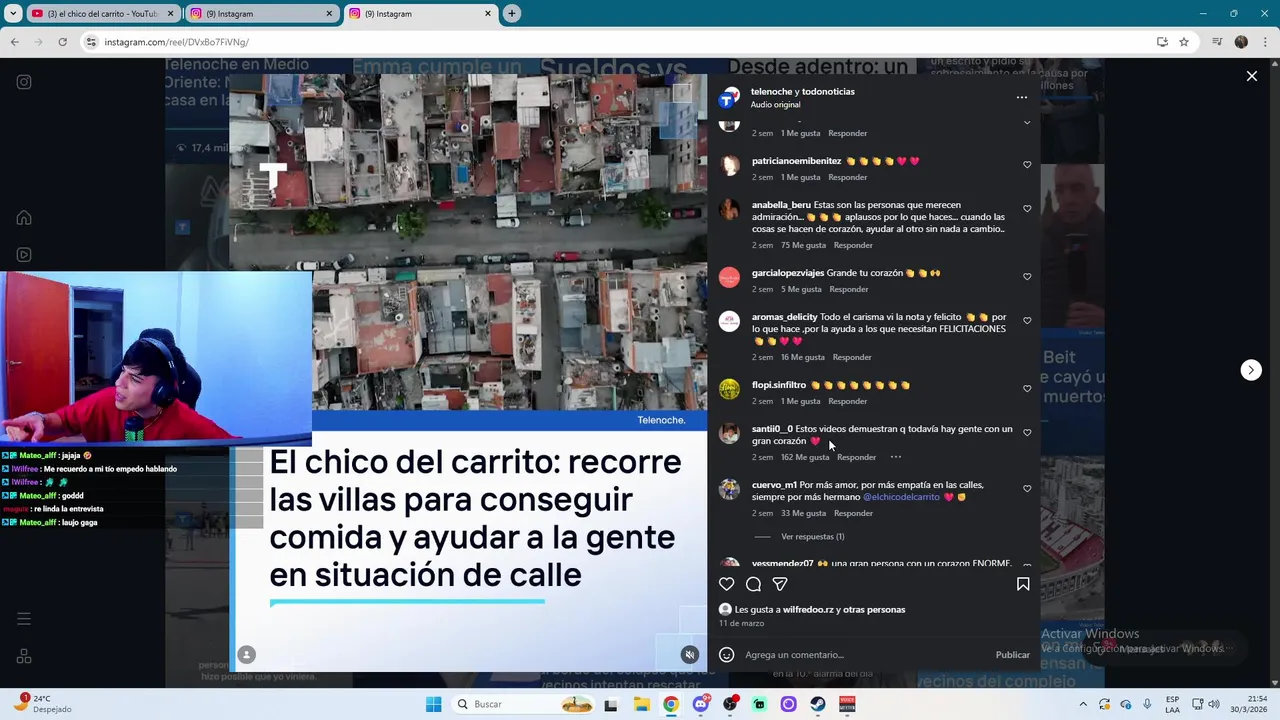Click the Publicar button
This screenshot has height=720, width=1280.
[1012, 655]
